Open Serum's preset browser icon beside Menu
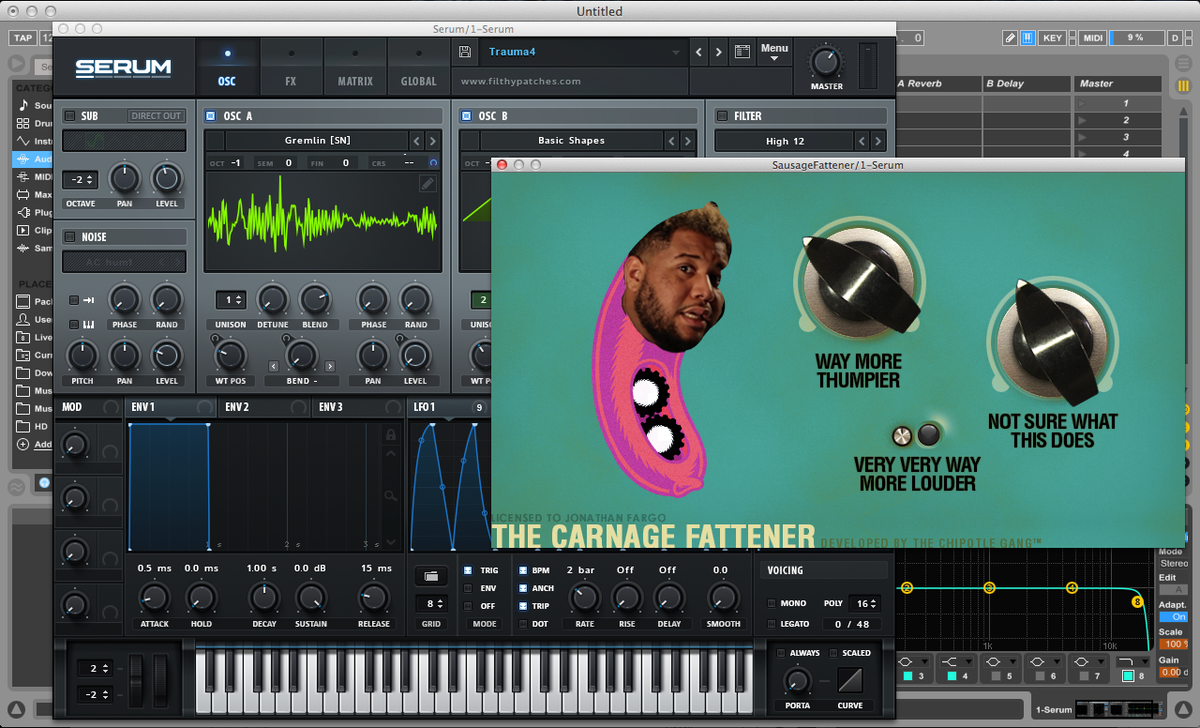This screenshot has height=728, width=1200. 742,52
